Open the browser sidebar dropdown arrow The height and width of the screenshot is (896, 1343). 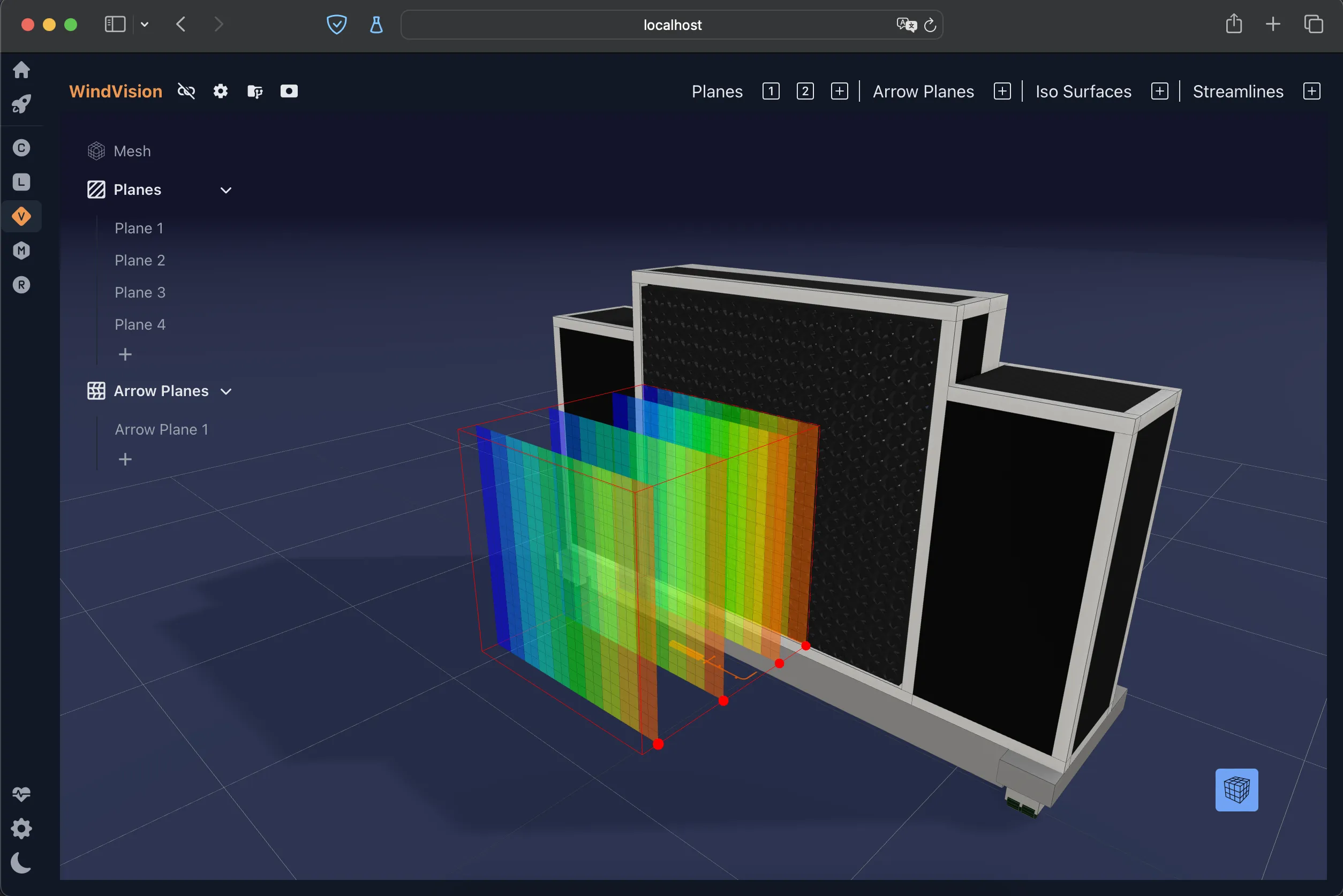(145, 25)
